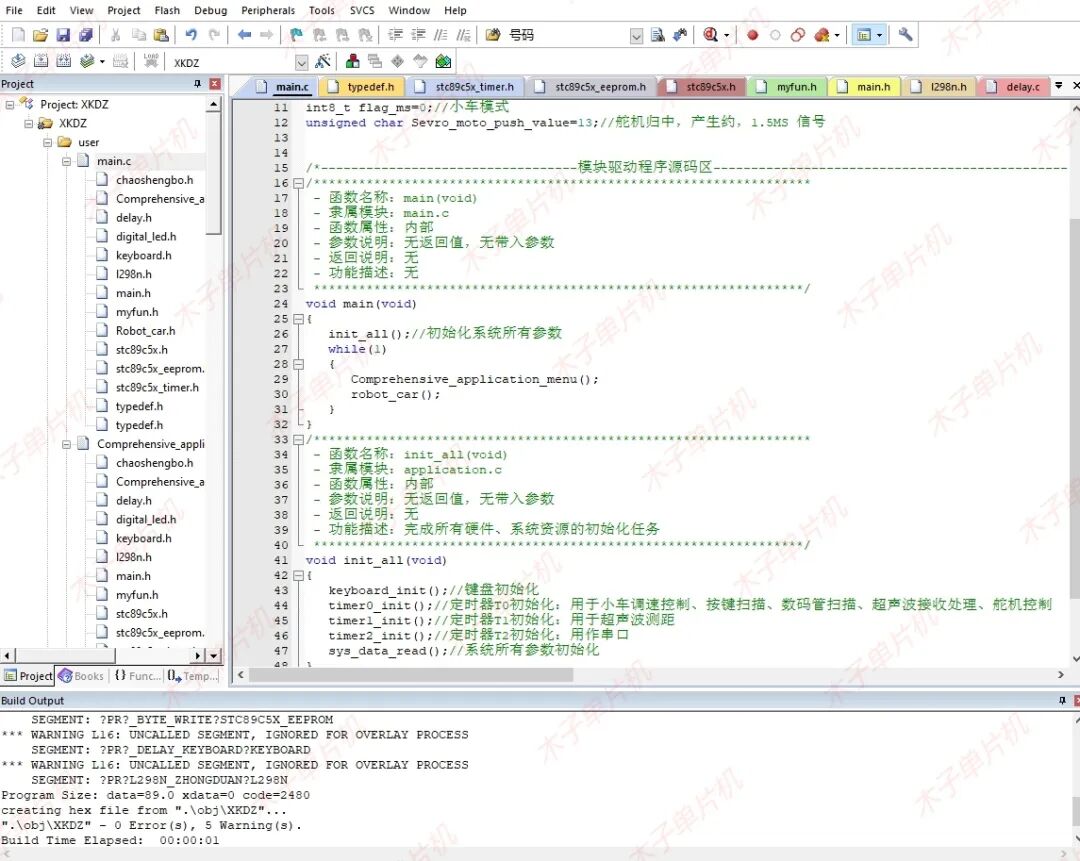The image size is (1080, 861).
Task: Select keyboard.h under main.c
Action: (143, 256)
